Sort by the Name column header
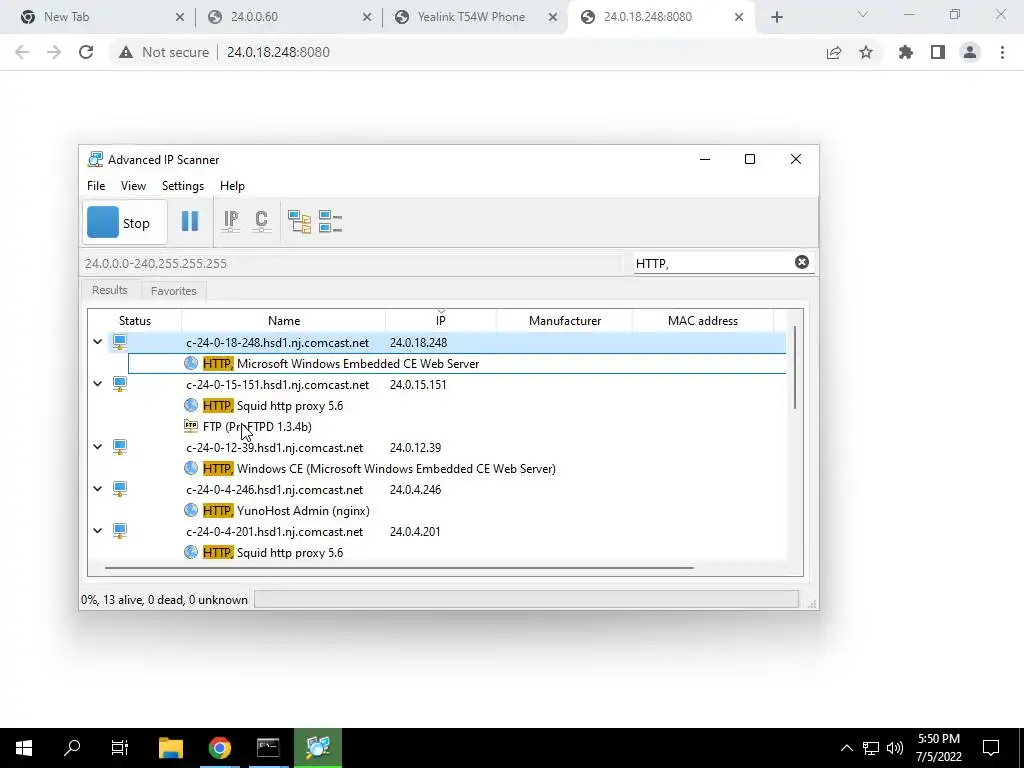Viewport: 1024px width, 768px height. click(283, 321)
